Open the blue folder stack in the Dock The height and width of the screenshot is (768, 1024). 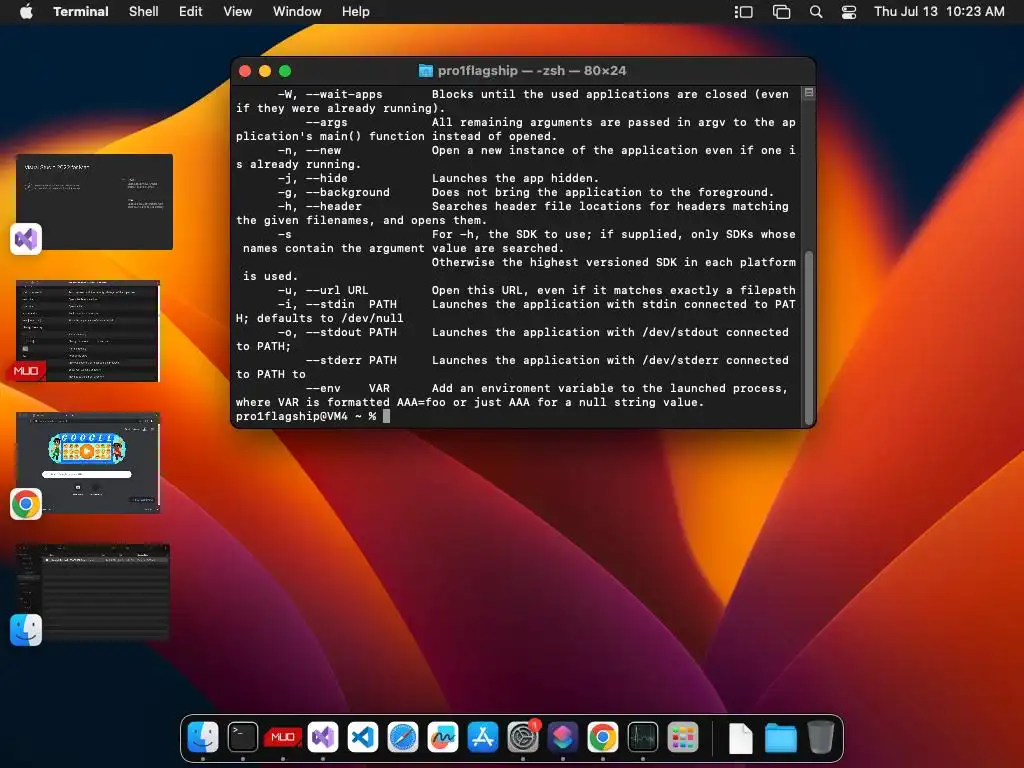tap(780, 739)
